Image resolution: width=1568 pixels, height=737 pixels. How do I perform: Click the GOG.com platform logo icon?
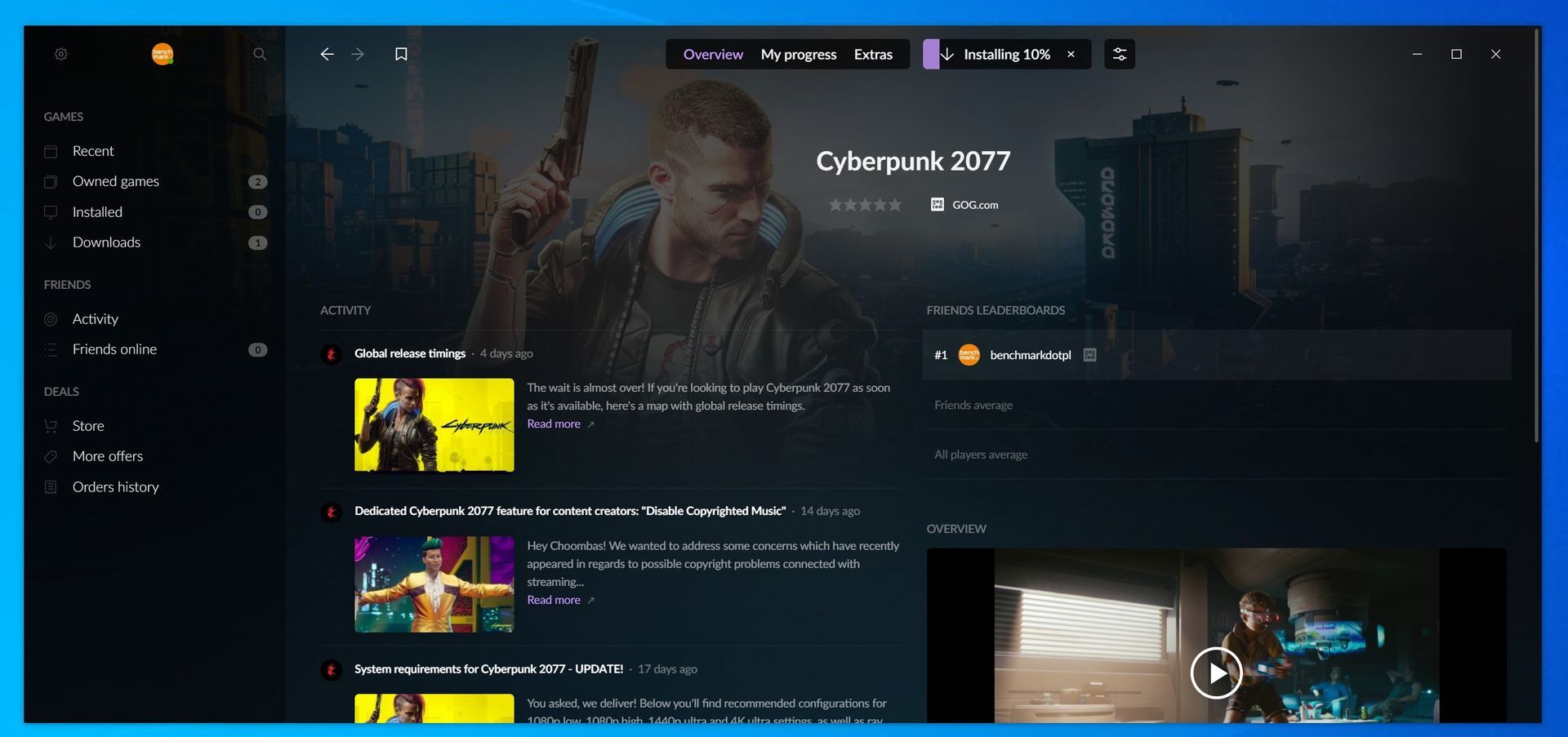click(938, 204)
